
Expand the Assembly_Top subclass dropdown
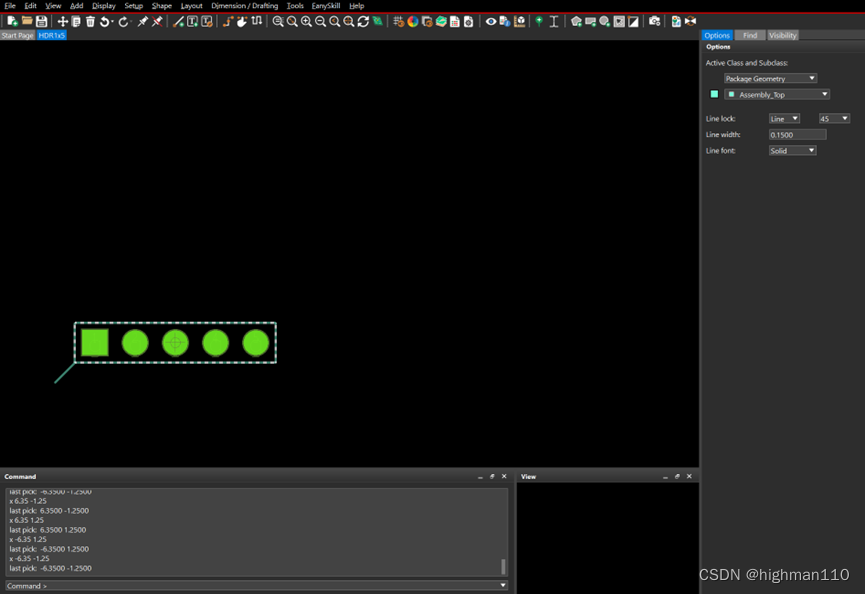click(x=777, y=94)
